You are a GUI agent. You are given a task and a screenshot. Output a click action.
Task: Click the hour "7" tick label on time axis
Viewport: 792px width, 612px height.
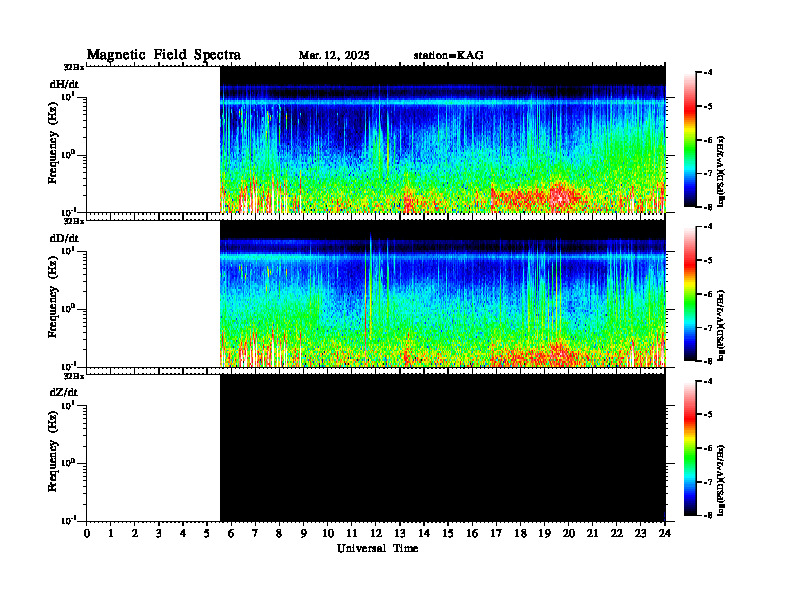(x=256, y=534)
